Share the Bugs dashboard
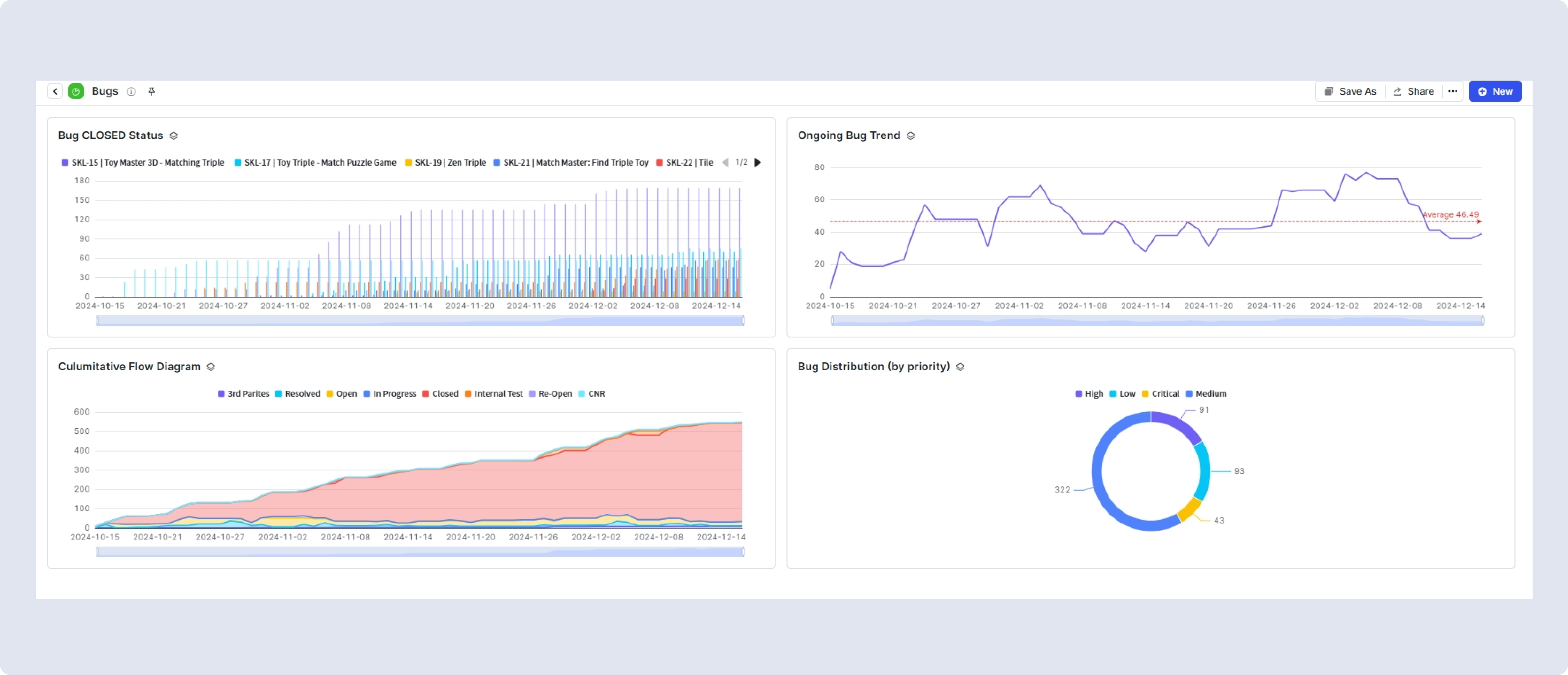Screen dimensions: 1568x675 point(1413,91)
